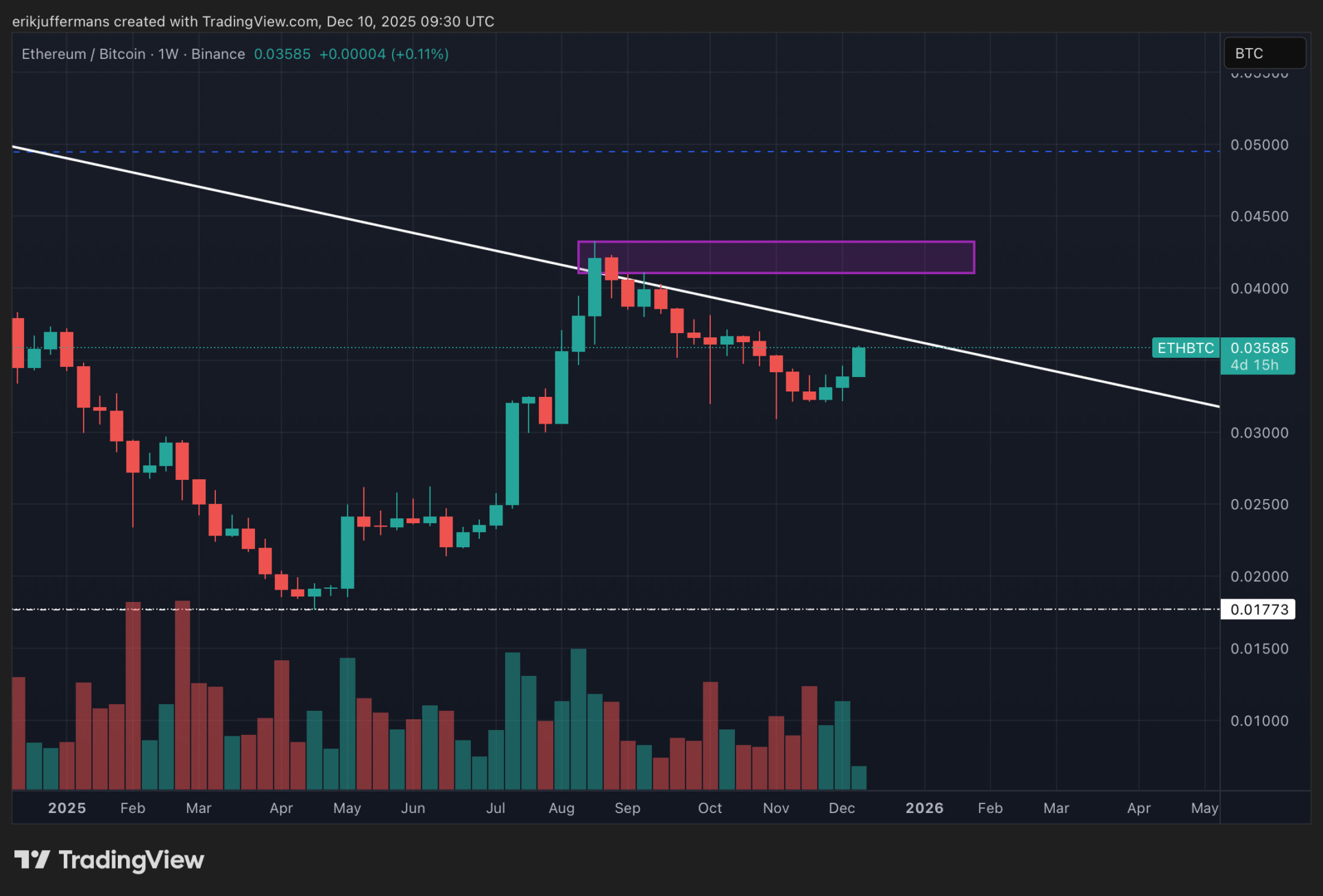This screenshot has height=896, width=1323.
Task: Click the 4d 15h candle countdown label
Action: [x=1254, y=365]
